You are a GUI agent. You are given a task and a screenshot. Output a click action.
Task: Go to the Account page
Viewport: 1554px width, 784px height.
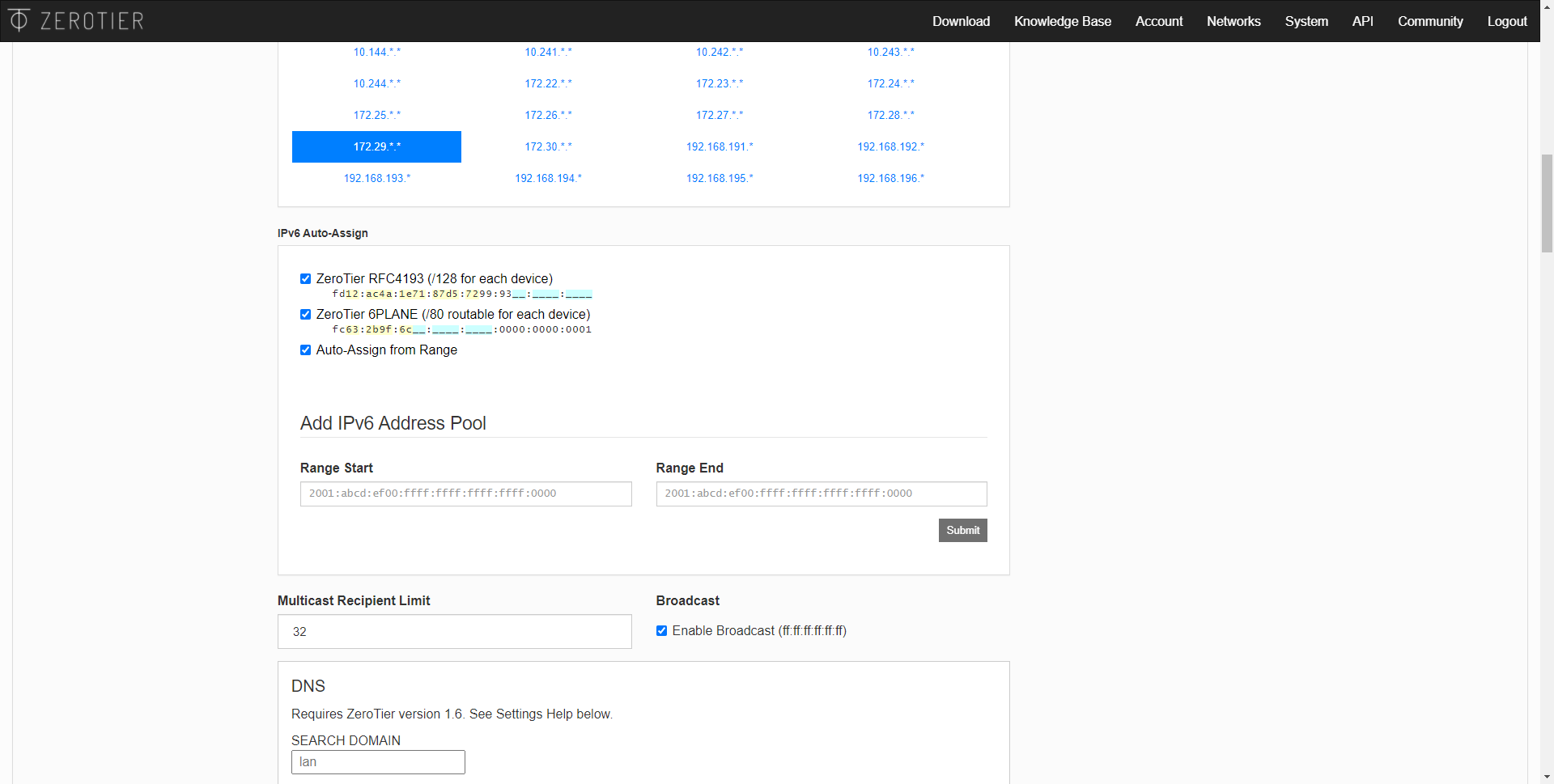pos(1159,21)
